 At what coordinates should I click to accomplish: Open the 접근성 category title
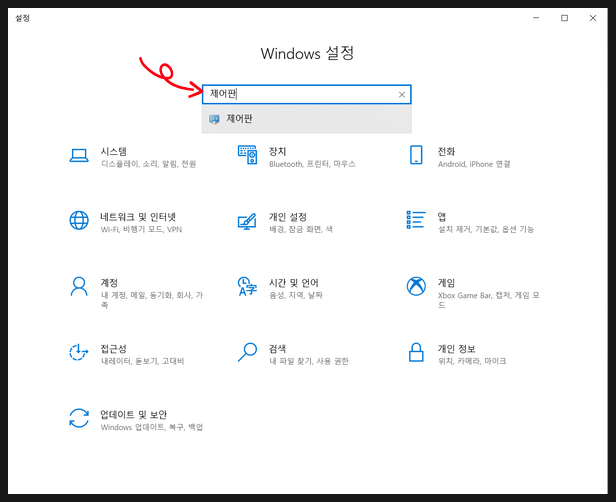pos(114,349)
